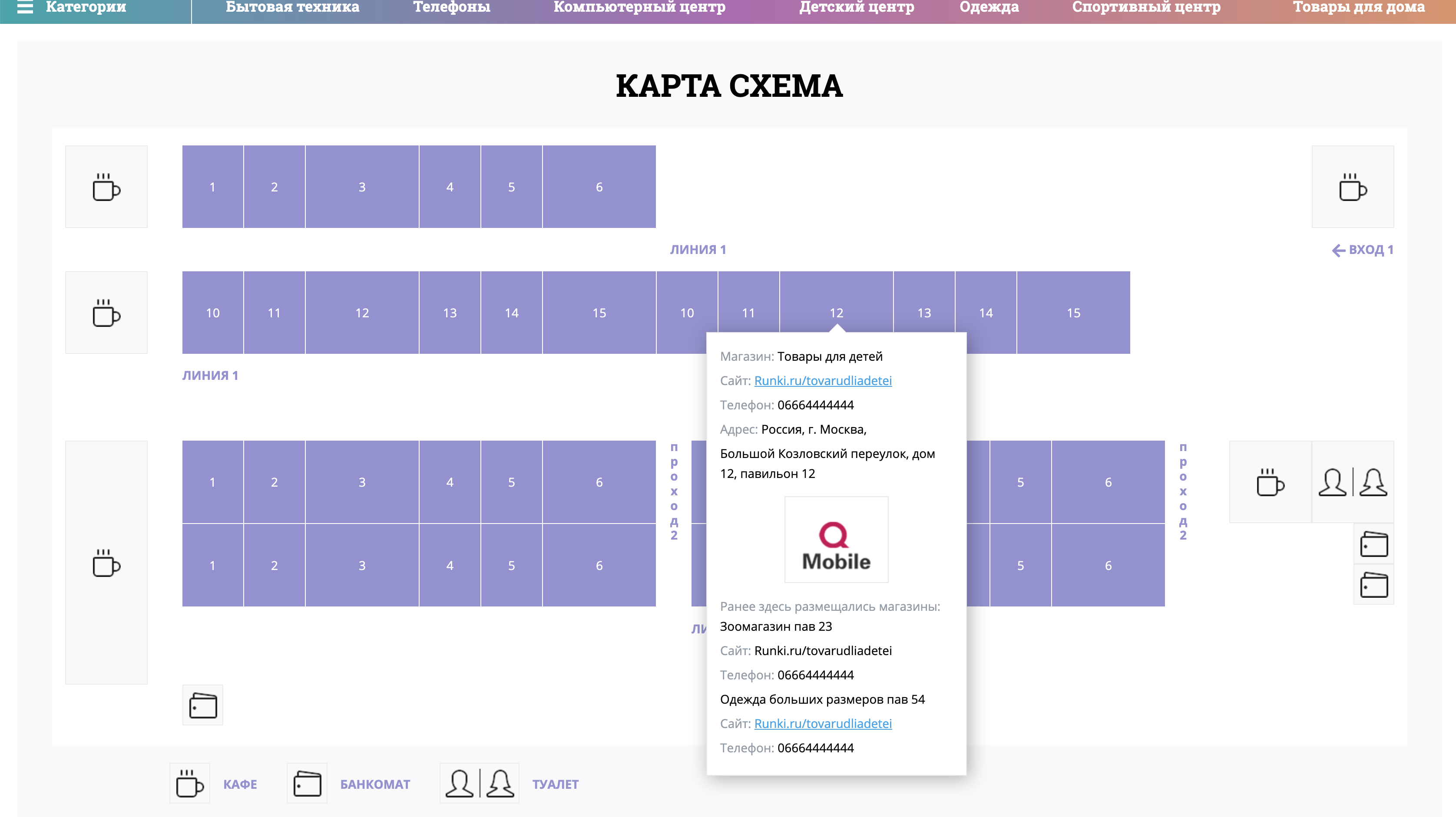Select the right pavilion 14 in the second row

986,313
